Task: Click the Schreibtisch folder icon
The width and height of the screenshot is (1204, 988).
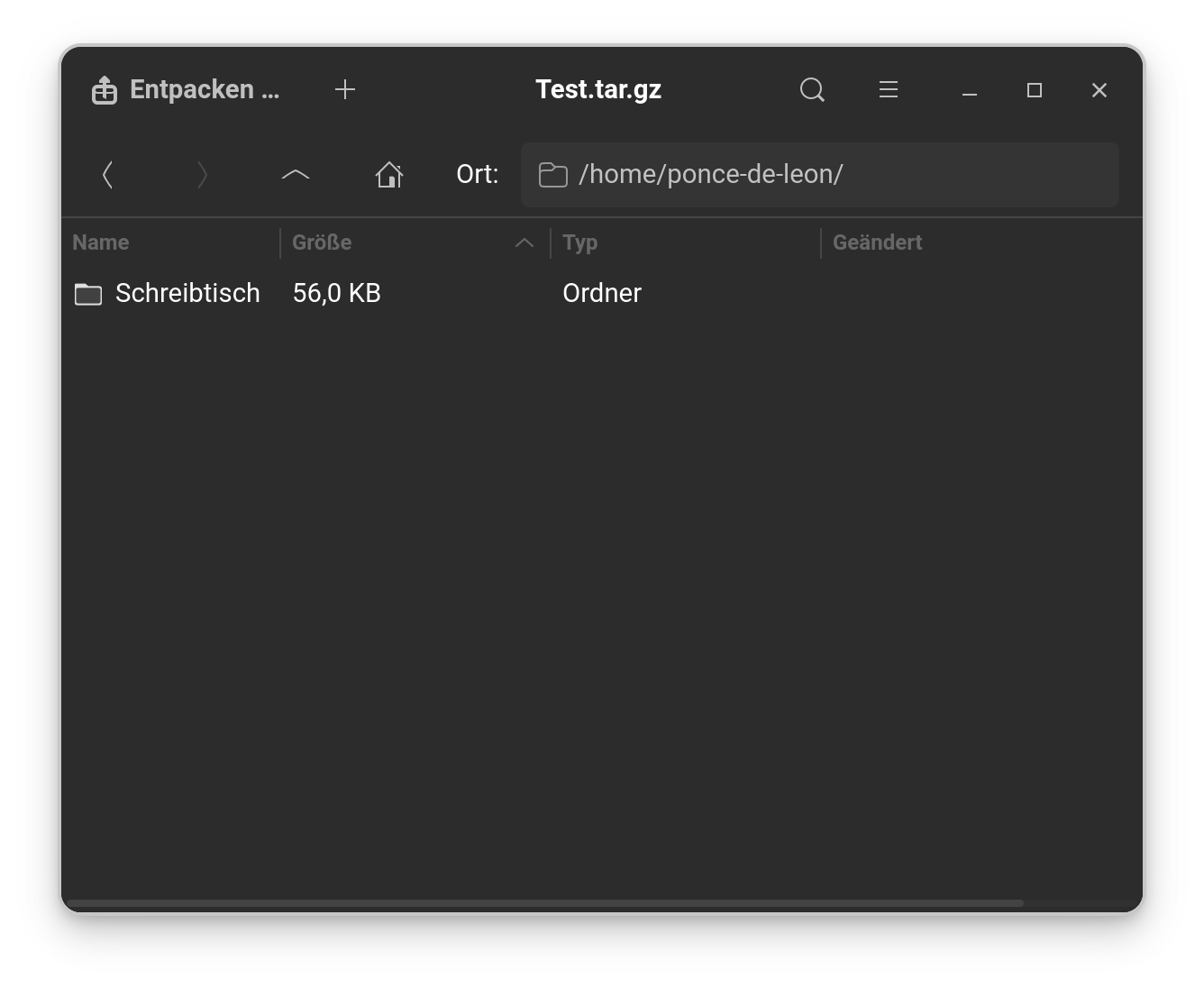Action: (x=88, y=294)
